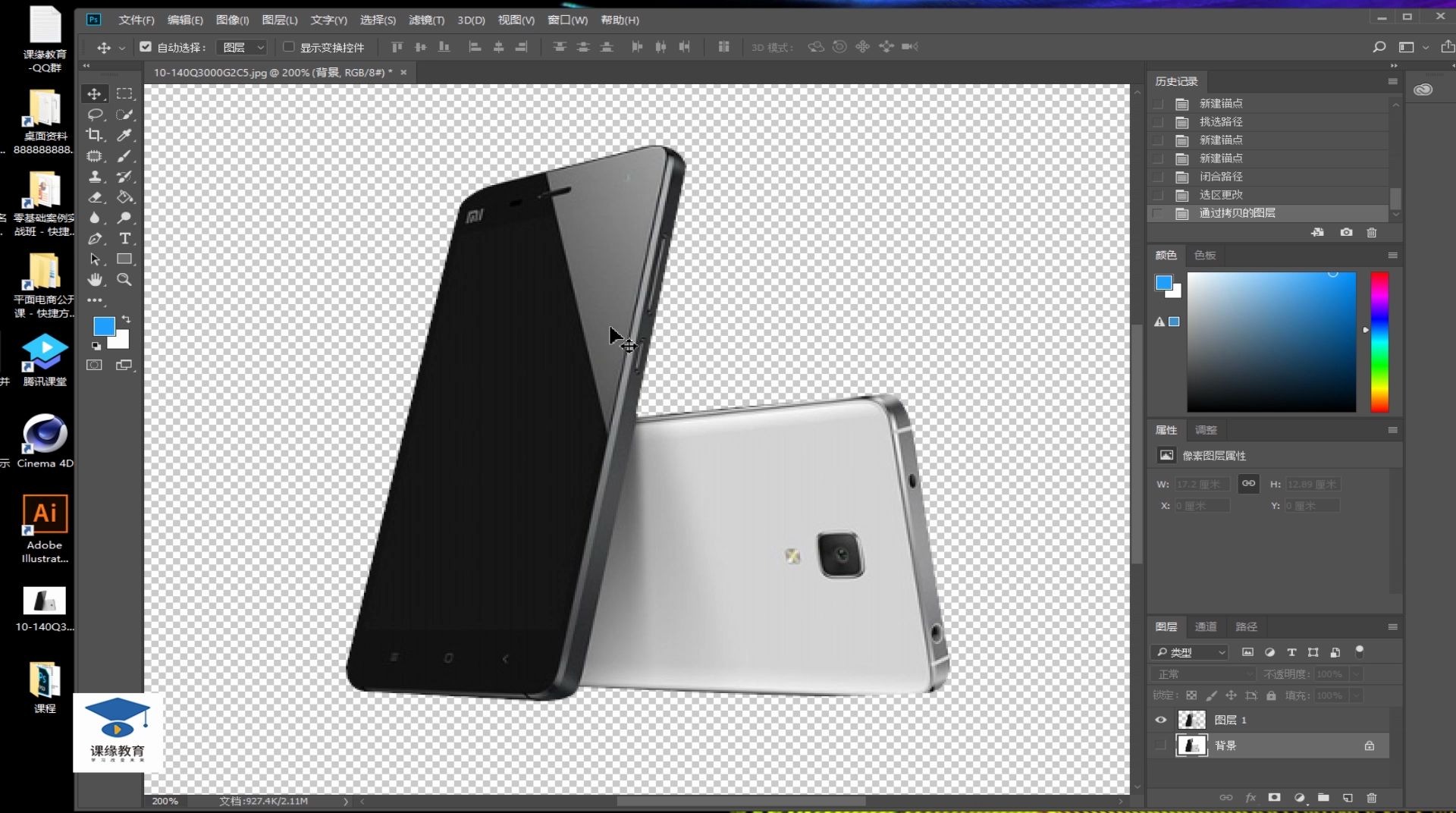Toggle Quick Mask mode

(94, 365)
